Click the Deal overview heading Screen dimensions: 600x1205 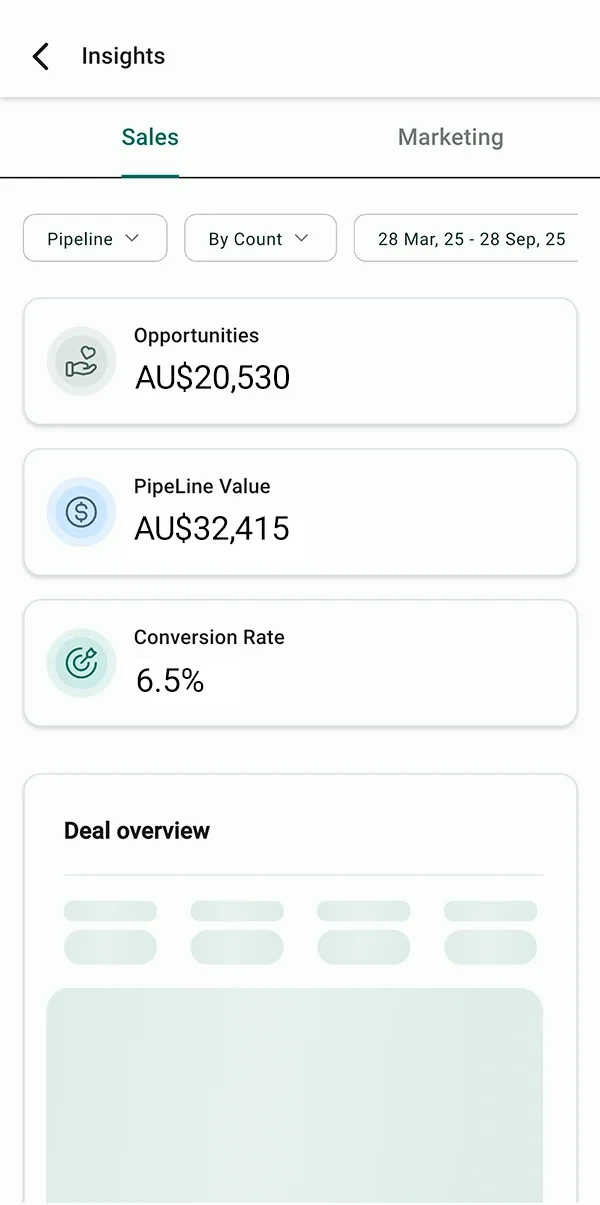click(x=137, y=830)
